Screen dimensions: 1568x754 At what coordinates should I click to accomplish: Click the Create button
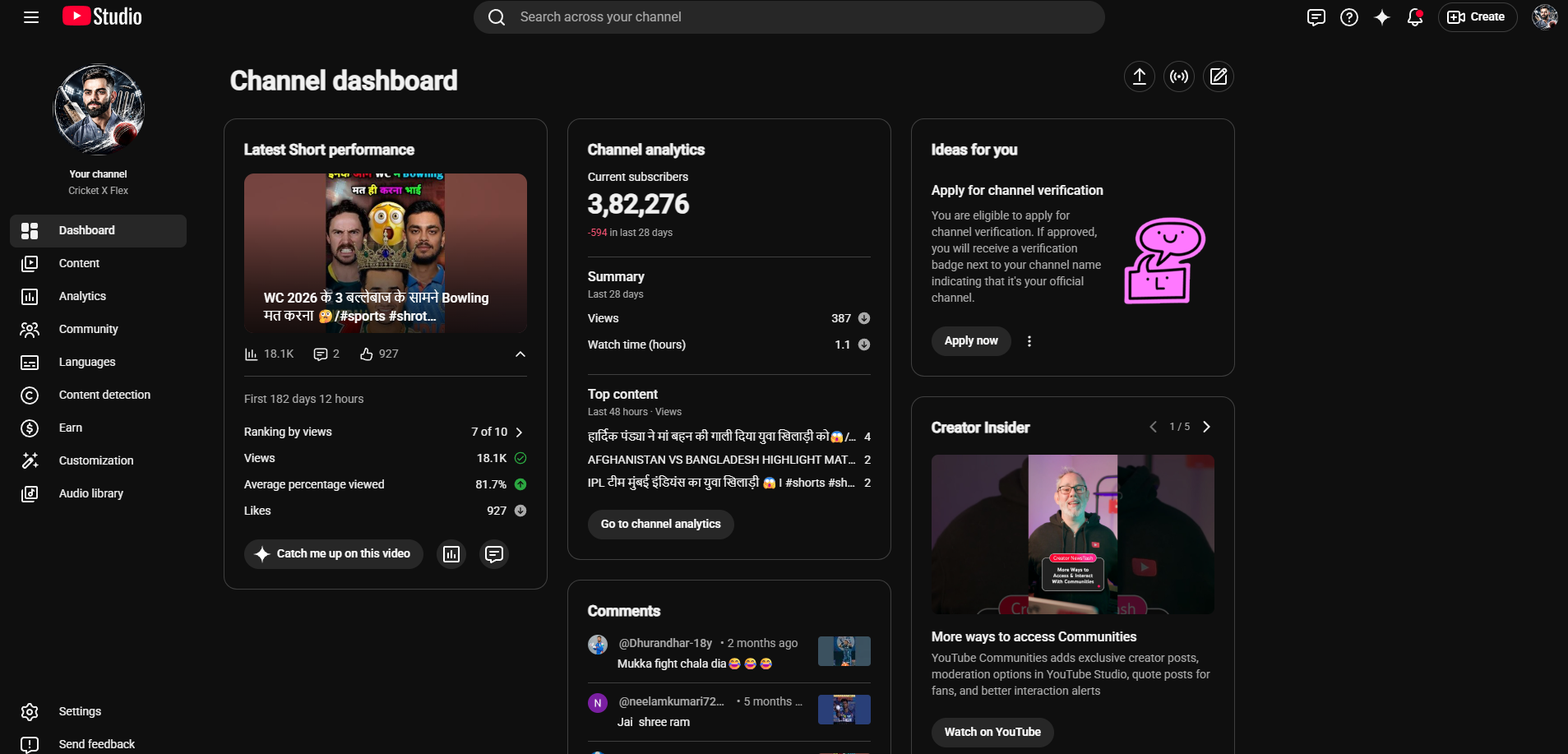[x=1478, y=17]
